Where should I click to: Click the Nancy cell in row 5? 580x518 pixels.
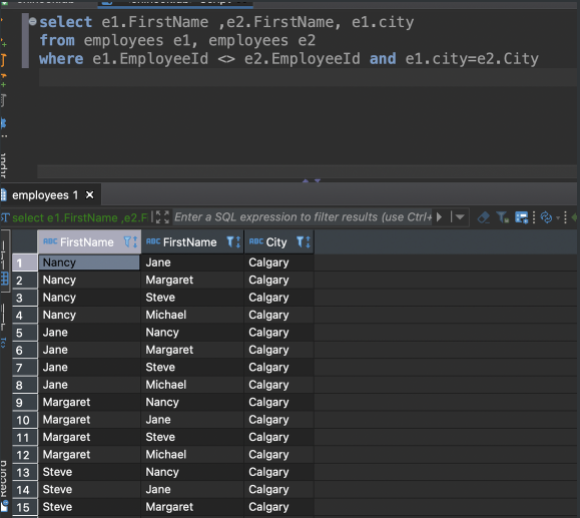click(192, 332)
